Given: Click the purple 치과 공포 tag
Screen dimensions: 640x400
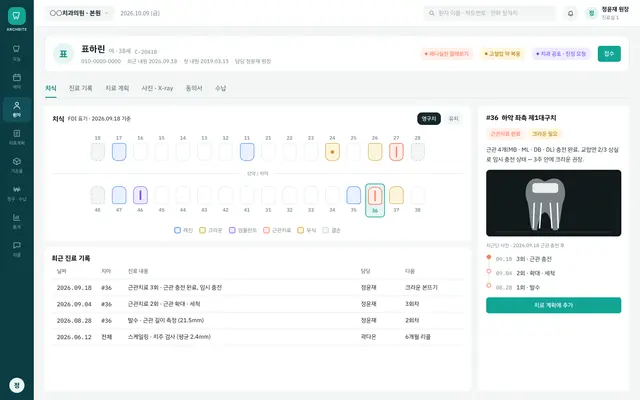Looking at the screenshot, I should [x=562, y=54].
